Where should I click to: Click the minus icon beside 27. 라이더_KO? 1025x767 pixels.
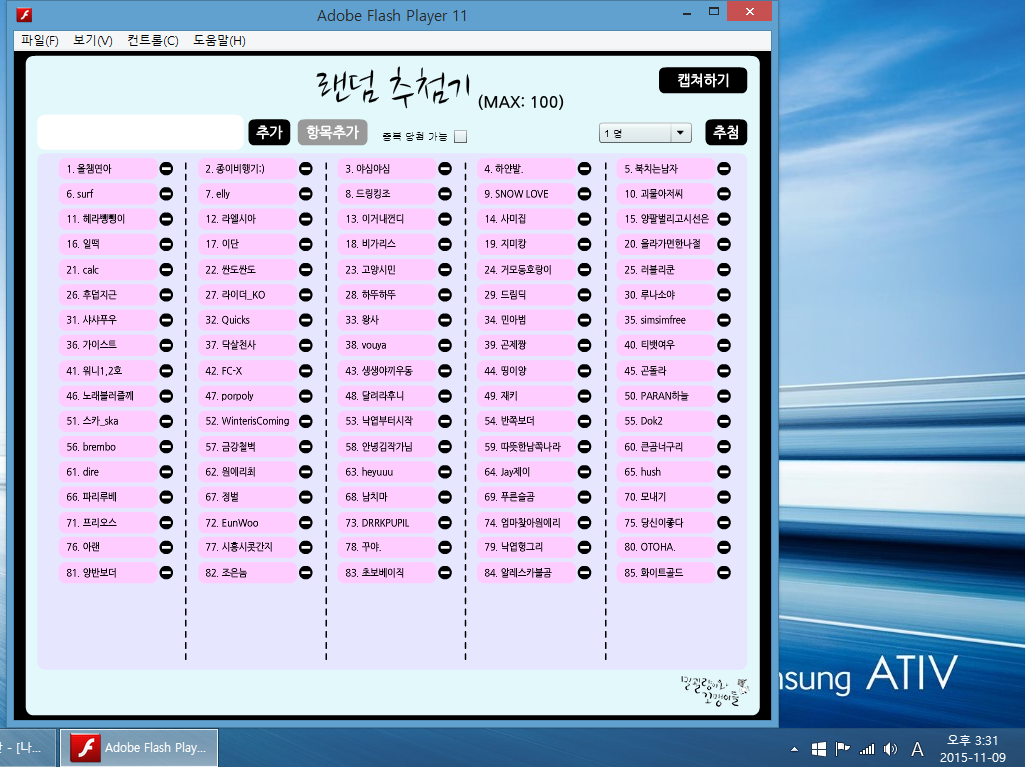coord(305,295)
